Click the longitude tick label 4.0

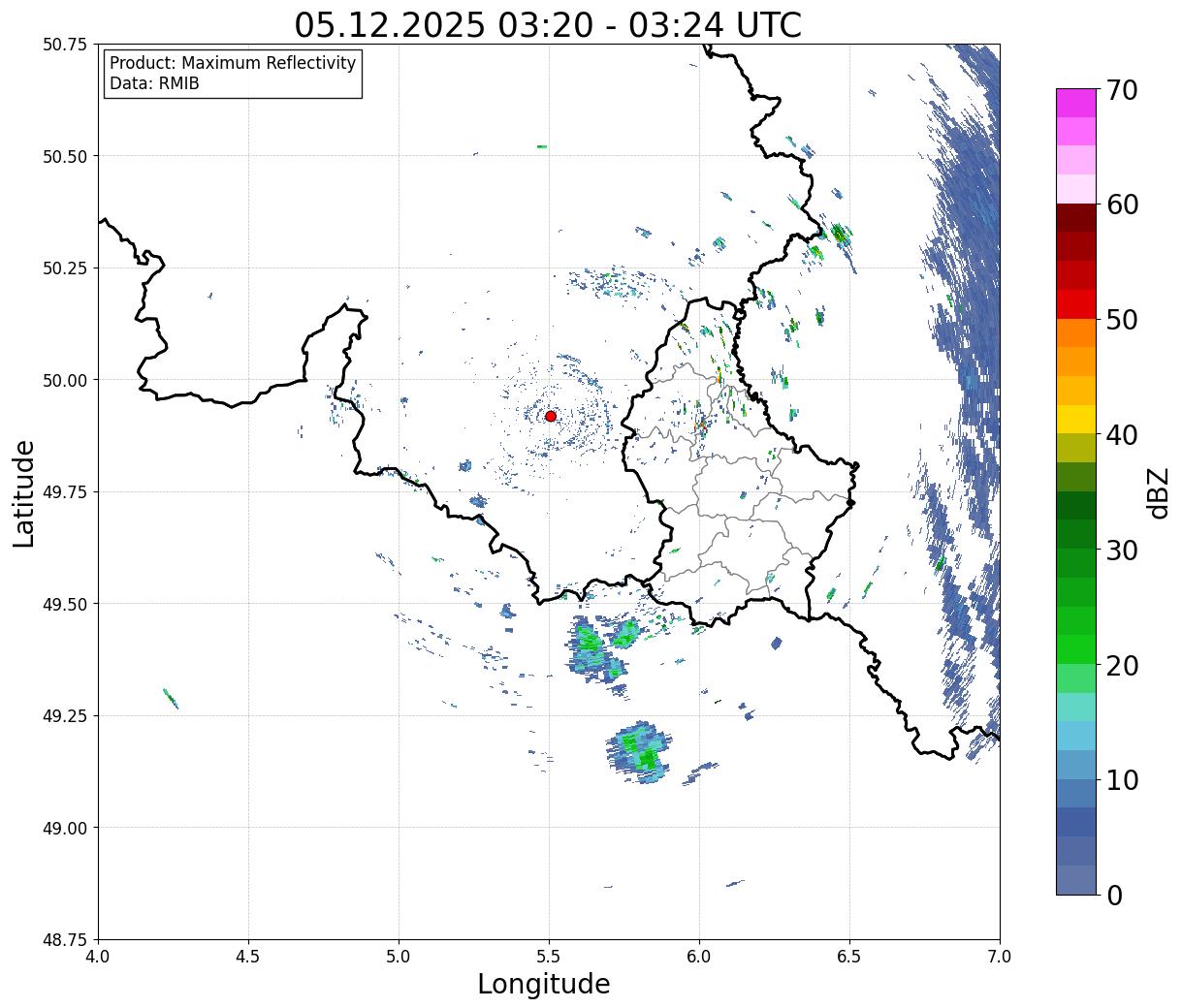[98, 957]
